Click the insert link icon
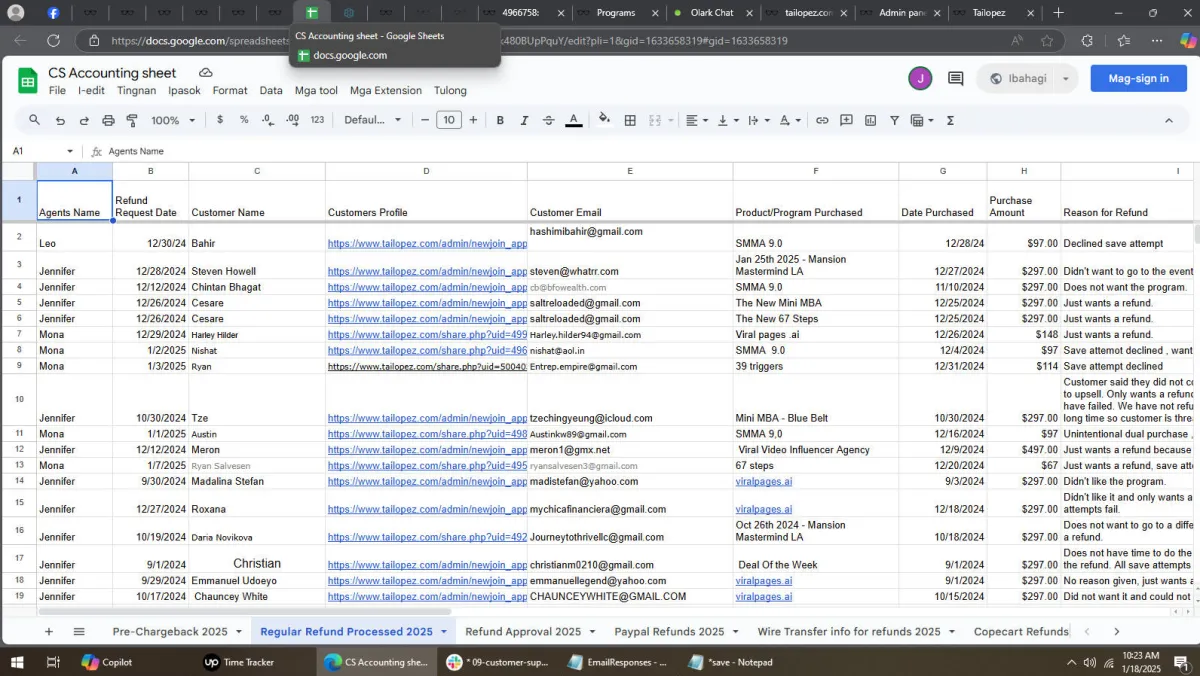This screenshot has width=1200, height=676. pos(822,120)
